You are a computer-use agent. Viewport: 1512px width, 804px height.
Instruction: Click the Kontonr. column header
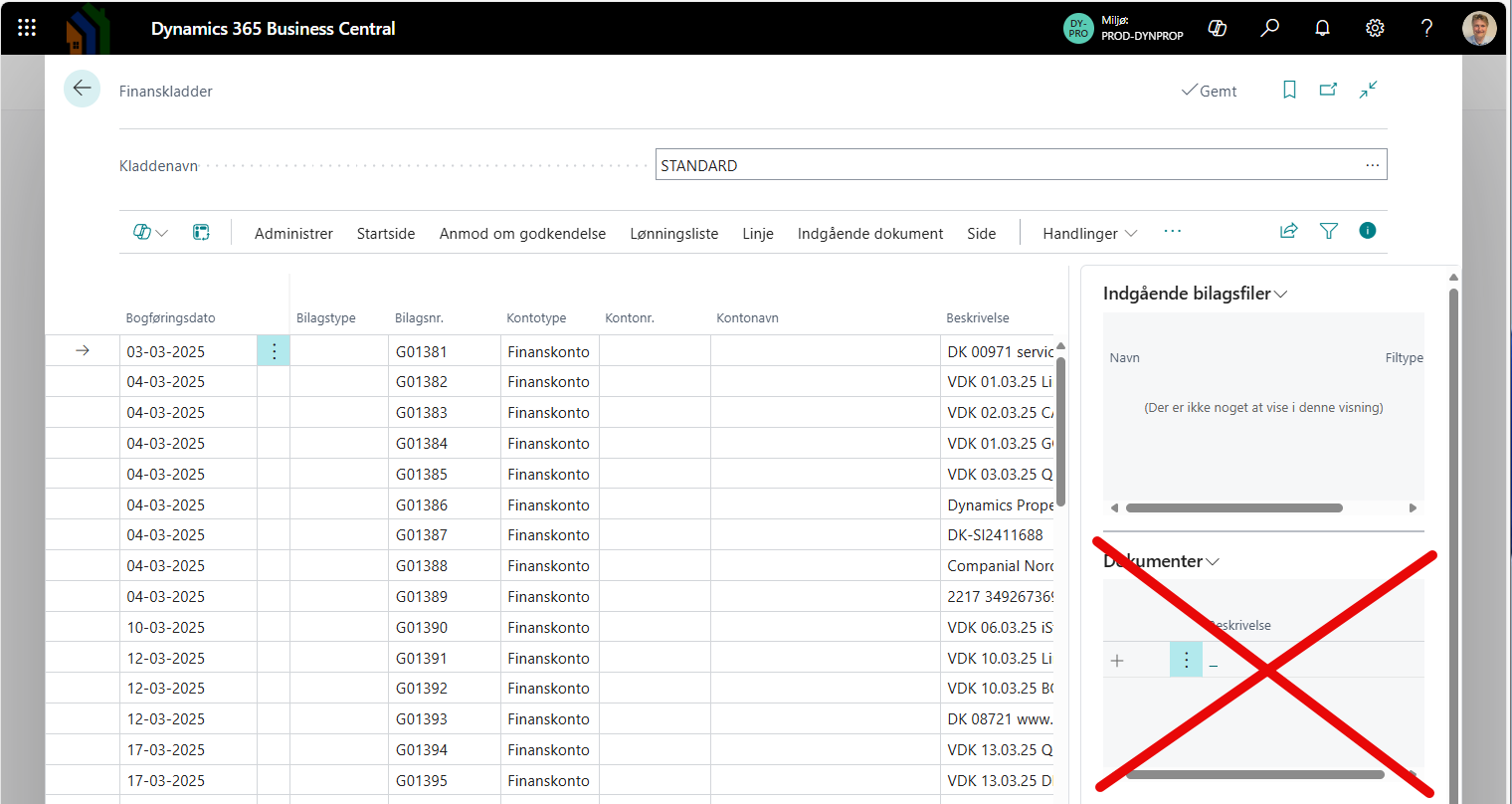point(630,318)
